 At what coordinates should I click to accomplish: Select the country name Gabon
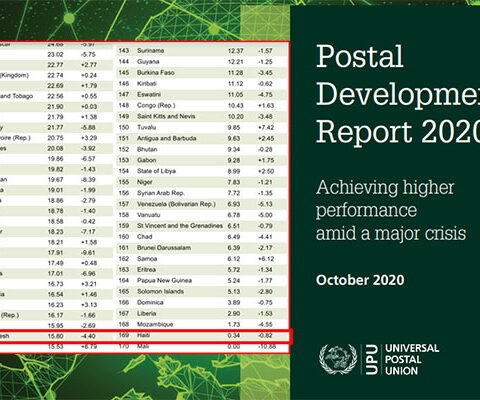[x=146, y=160]
